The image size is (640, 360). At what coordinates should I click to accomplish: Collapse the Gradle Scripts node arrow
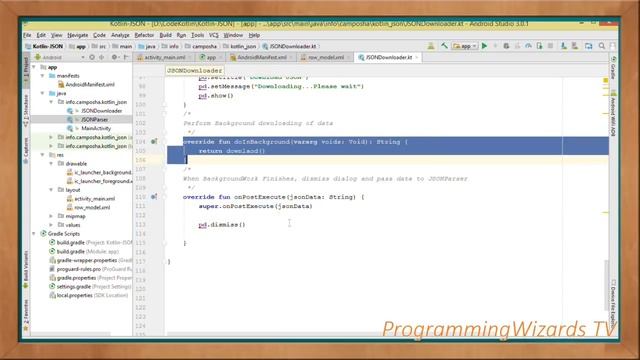[x=34, y=234]
